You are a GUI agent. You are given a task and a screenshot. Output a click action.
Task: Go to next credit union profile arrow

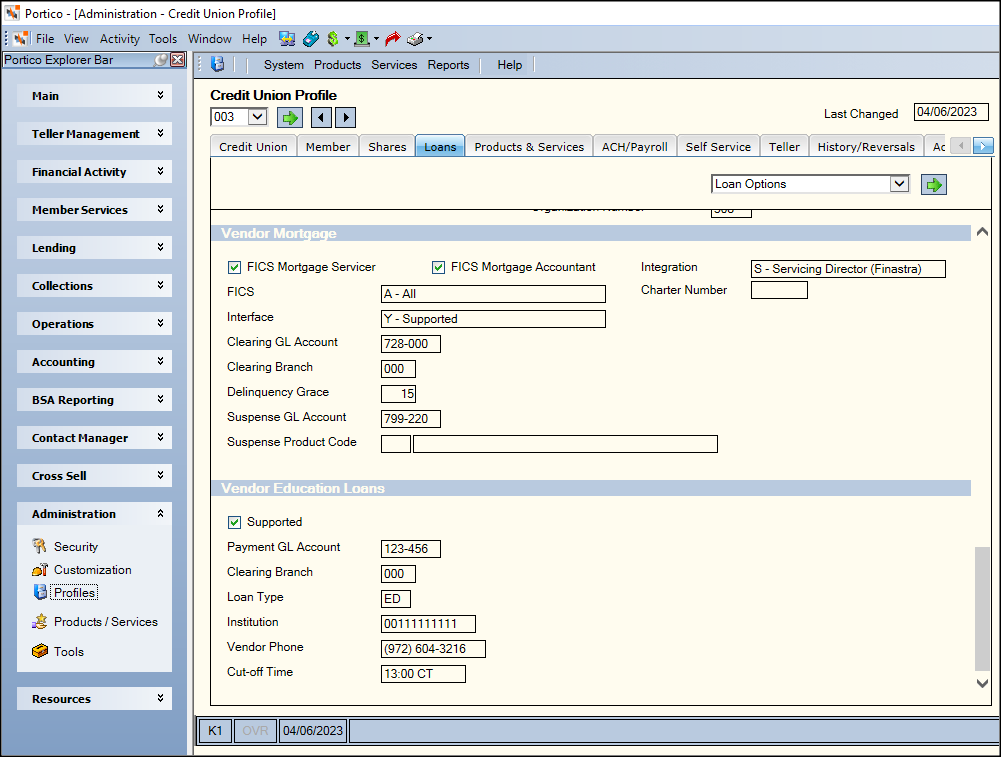[x=346, y=117]
